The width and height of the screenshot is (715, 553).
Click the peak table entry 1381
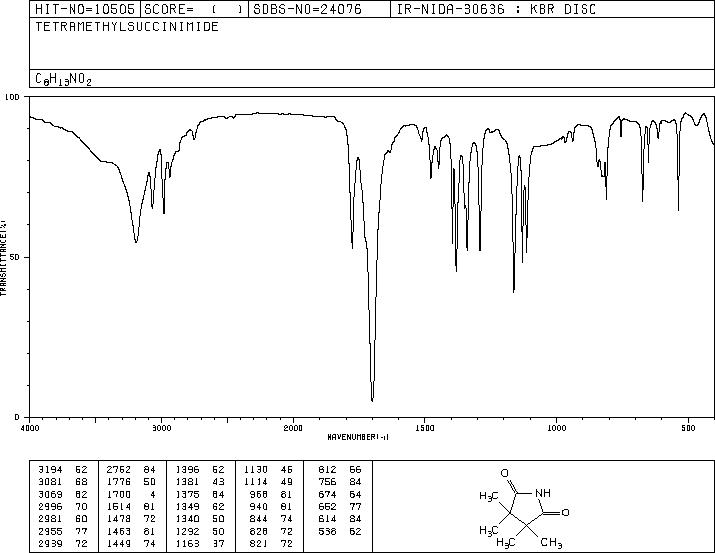[x=187, y=482]
